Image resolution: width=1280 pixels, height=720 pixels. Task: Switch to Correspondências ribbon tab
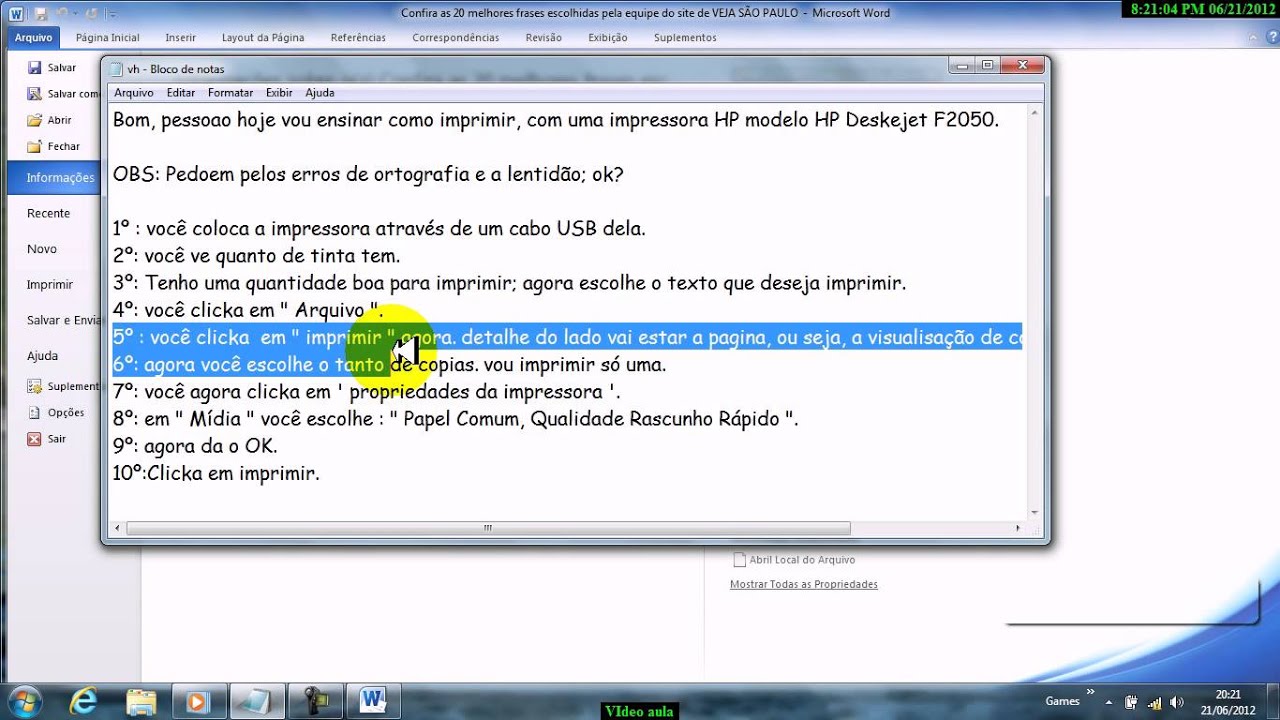tap(455, 38)
